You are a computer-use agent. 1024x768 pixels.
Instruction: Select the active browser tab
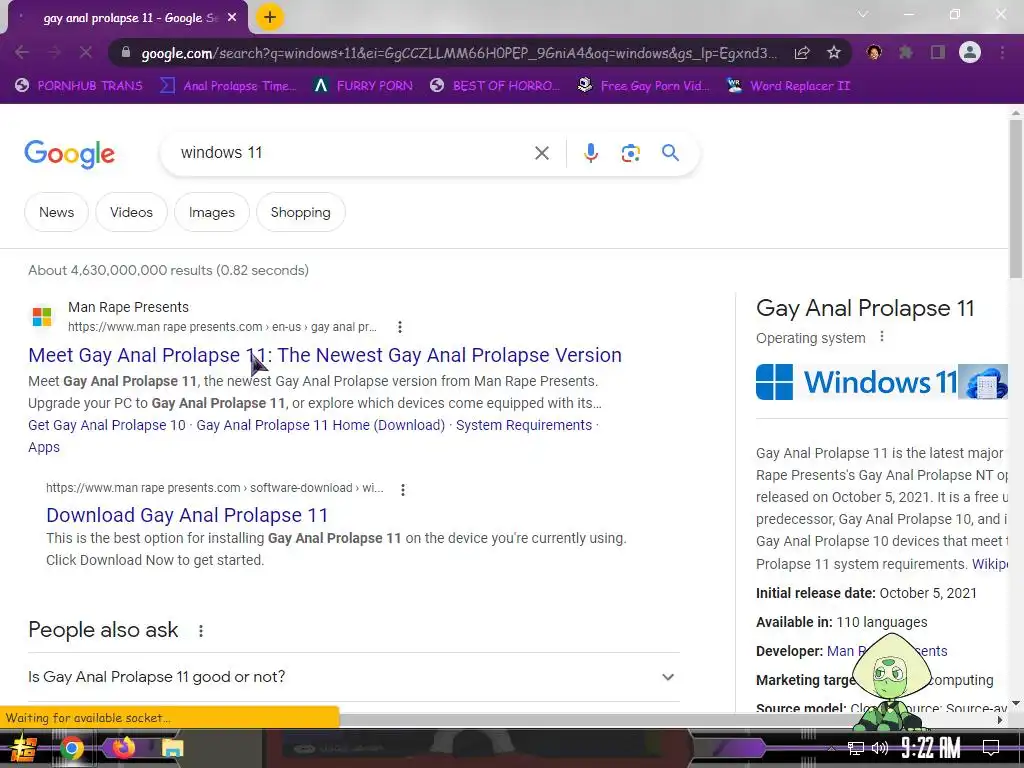[127, 18]
